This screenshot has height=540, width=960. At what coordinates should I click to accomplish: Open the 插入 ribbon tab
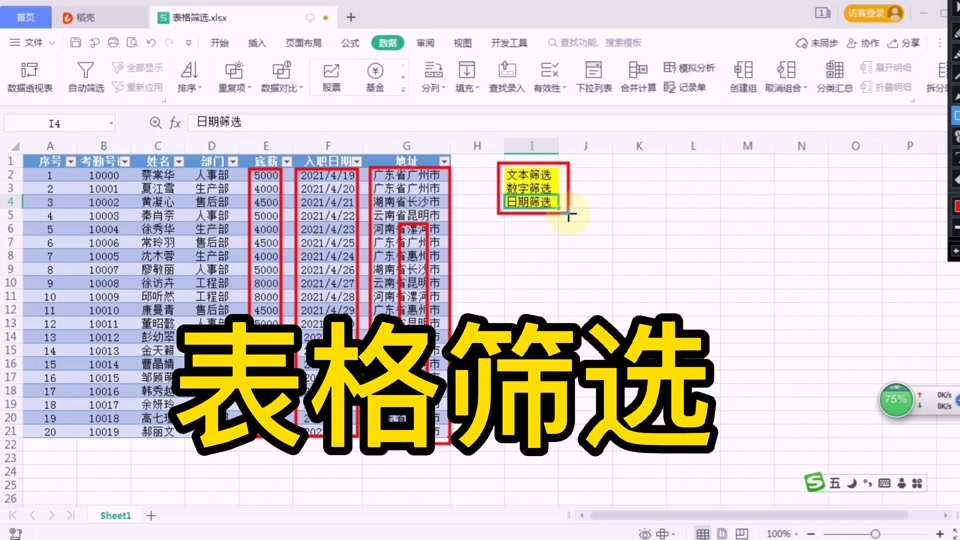click(x=257, y=43)
